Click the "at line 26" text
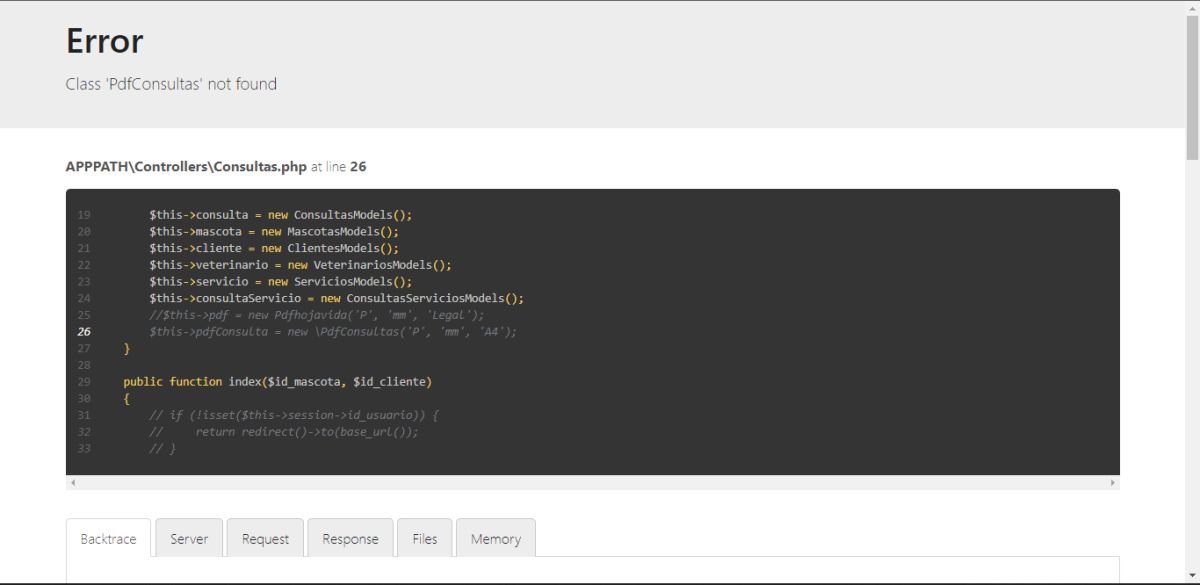 coord(339,167)
